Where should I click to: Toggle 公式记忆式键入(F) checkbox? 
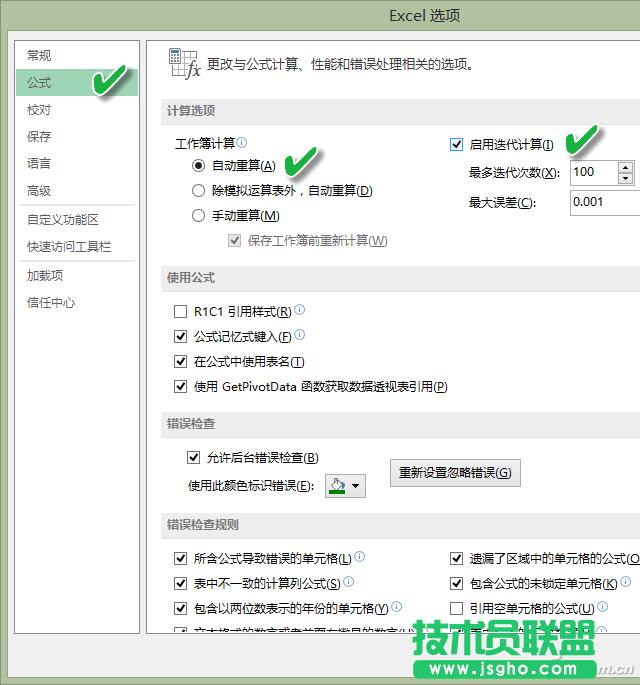tap(180, 336)
